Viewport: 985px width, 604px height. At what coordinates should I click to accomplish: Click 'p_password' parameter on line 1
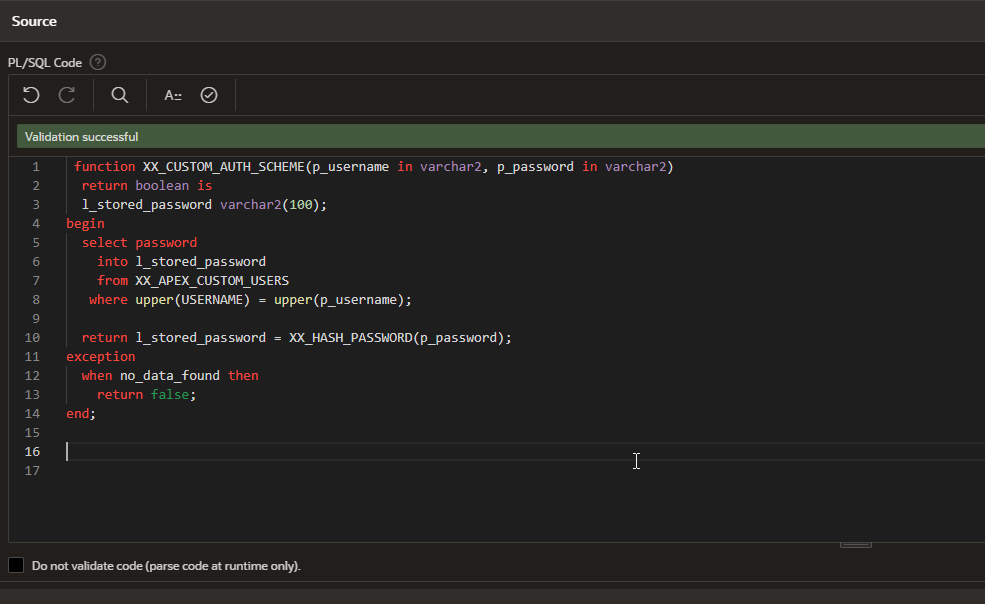click(x=535, y=167)
